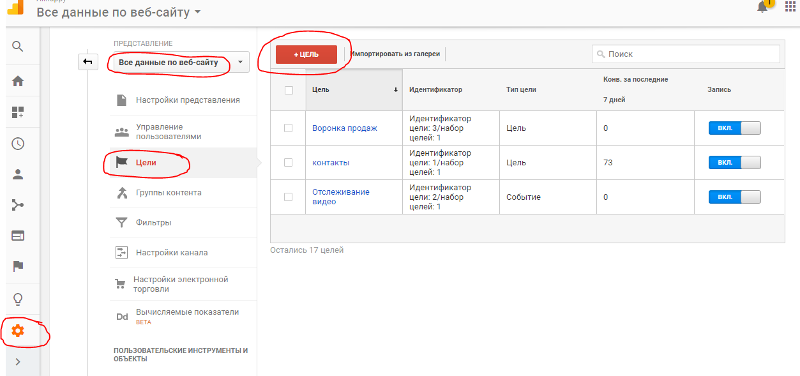Viewport: 800px width, 376px height.
Task: Open Настройки представления menu item
Action: tap(188, 100)
